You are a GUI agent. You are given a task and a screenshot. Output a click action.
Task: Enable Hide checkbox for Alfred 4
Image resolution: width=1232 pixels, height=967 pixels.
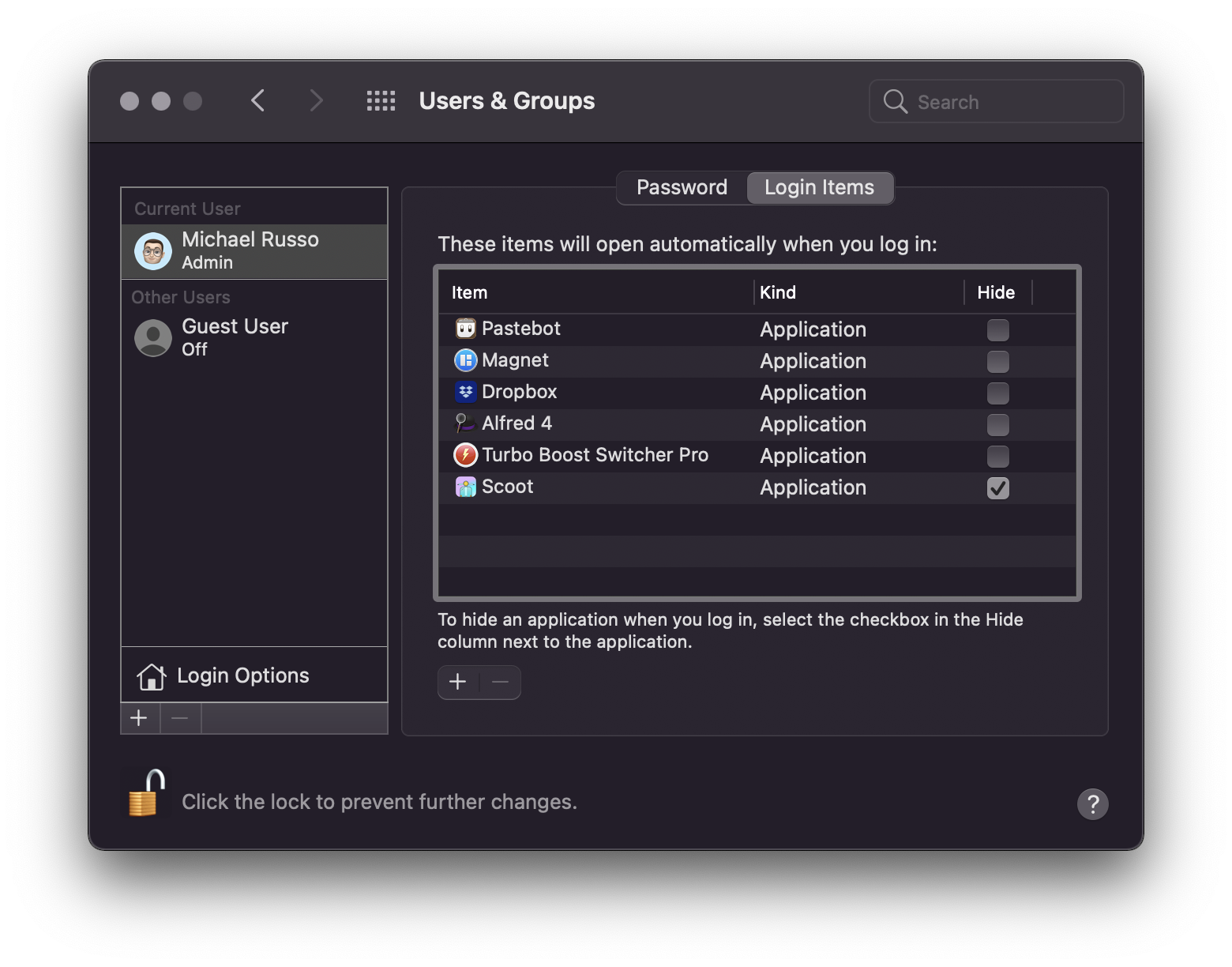[x=998, y=425]
